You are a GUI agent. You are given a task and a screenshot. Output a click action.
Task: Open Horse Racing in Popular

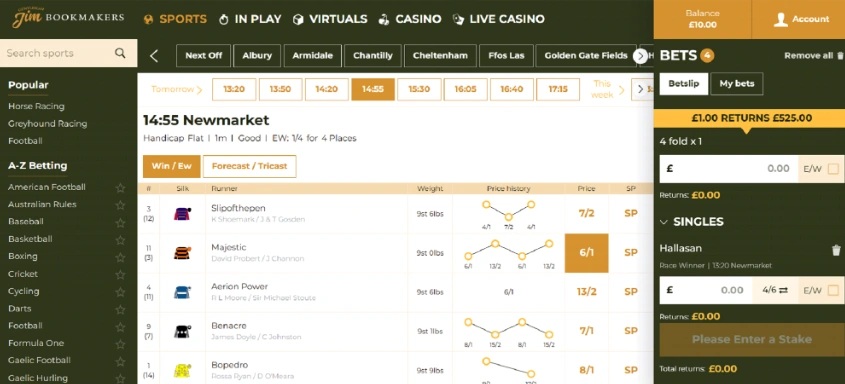coord(36,106)
